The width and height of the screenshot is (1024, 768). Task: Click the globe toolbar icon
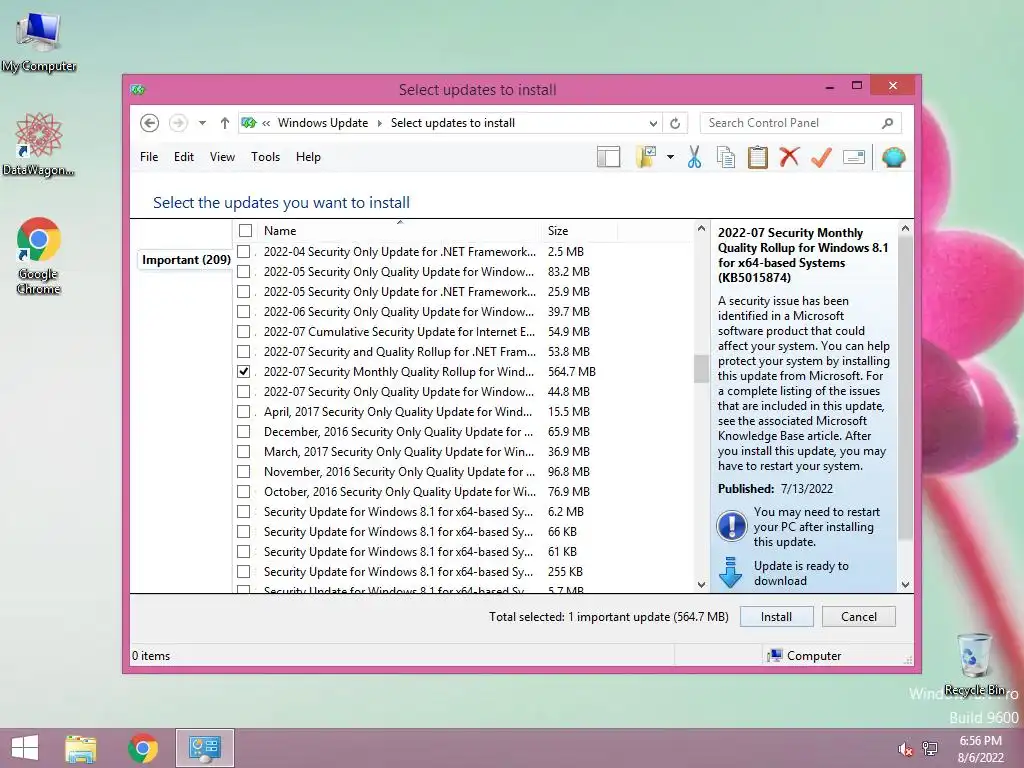click(893, 157)
